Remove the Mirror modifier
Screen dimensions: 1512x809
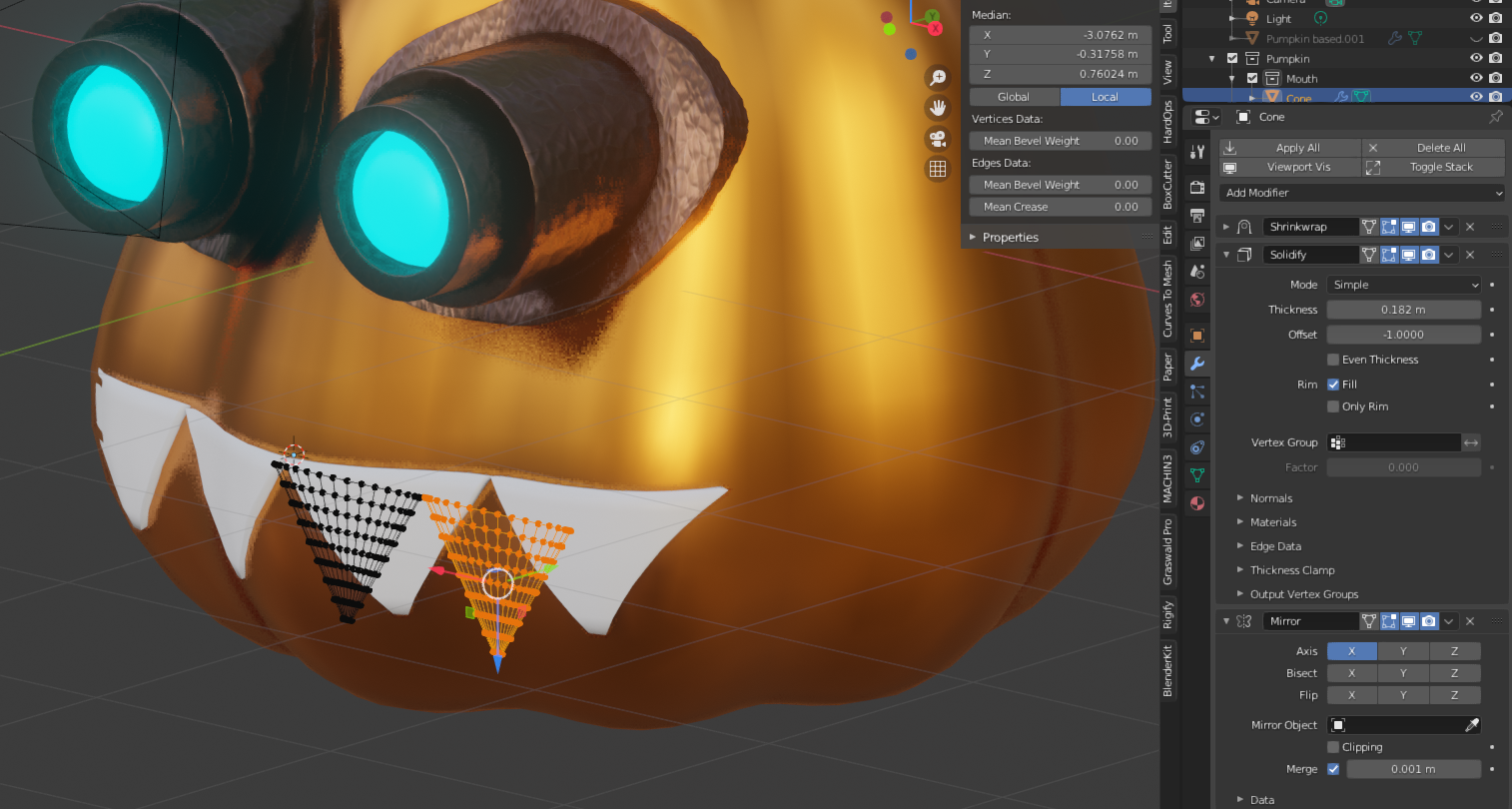click(1470, 621)
